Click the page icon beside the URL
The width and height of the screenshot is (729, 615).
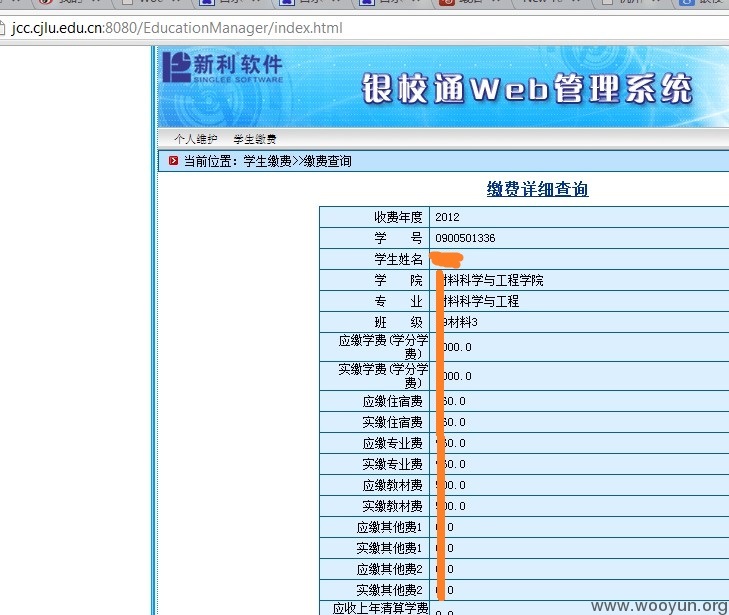click(x=2, y=28)
